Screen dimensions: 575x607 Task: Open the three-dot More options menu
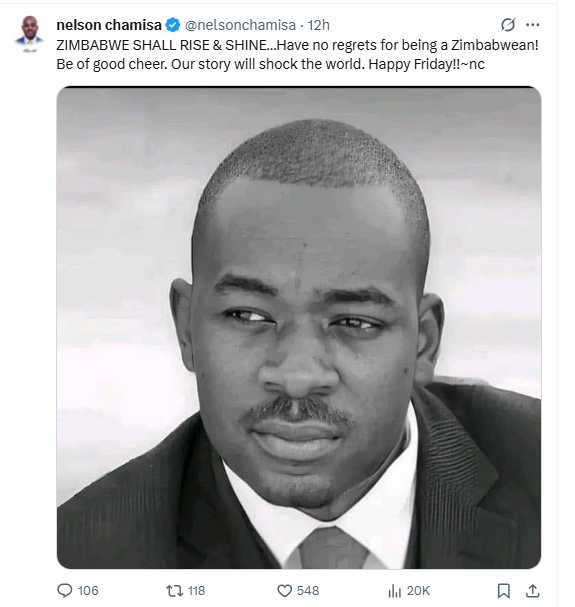pos(532,25)
